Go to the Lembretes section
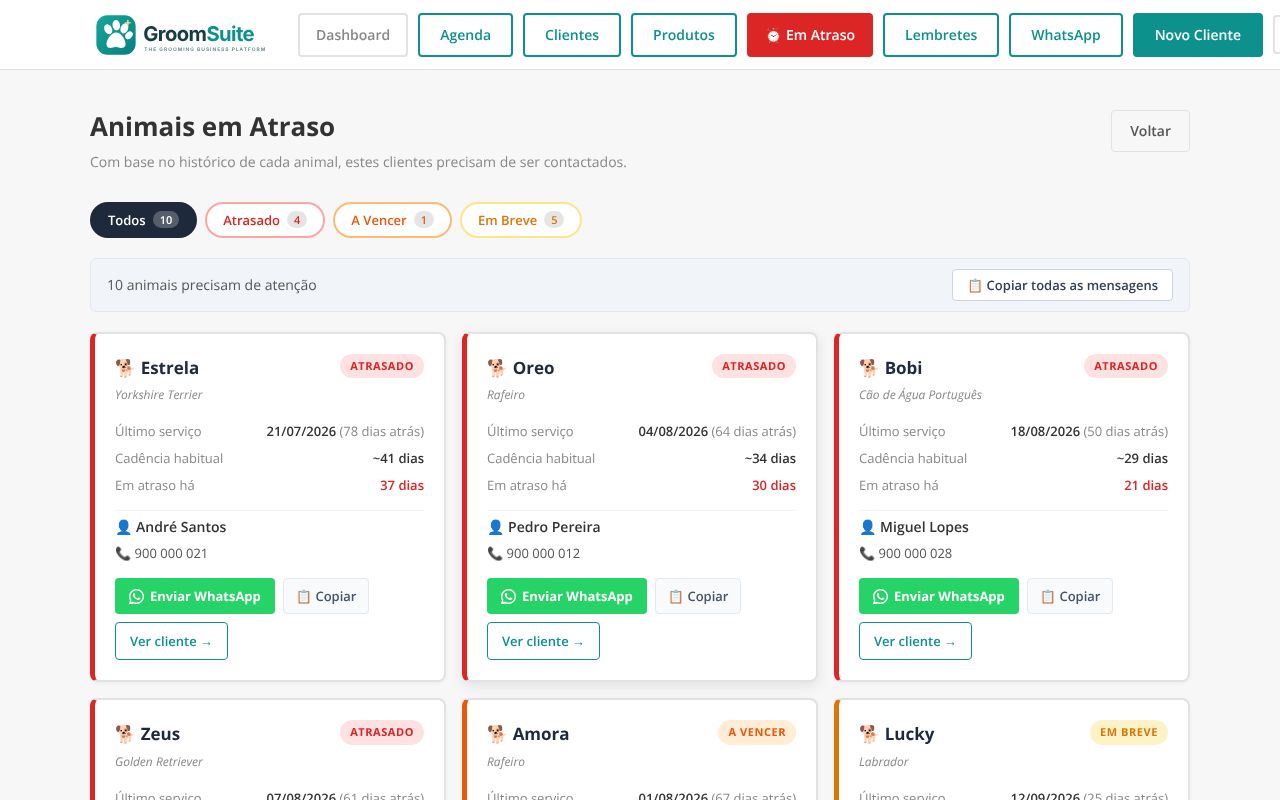The width and height of the screenshot is (1280, 800). (941, 35)
